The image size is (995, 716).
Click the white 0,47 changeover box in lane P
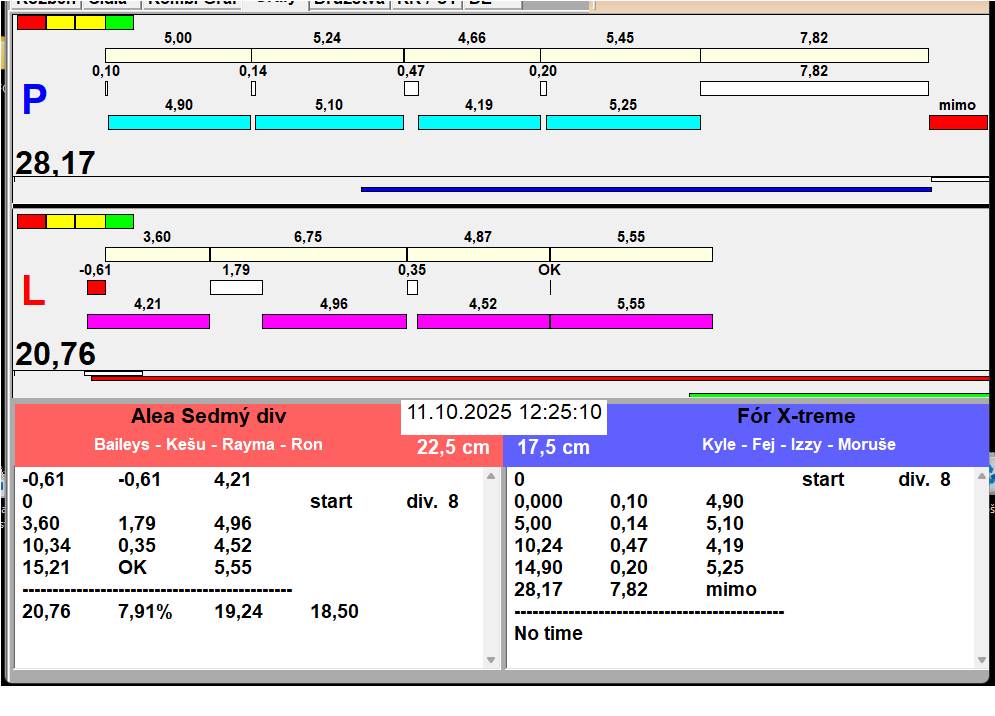point(411,89)
